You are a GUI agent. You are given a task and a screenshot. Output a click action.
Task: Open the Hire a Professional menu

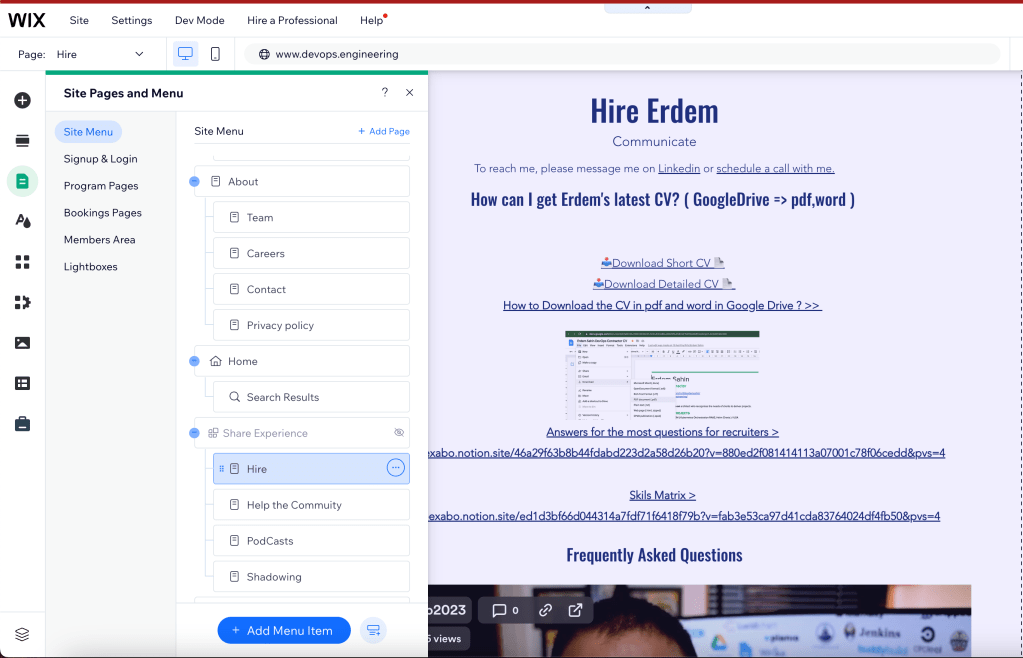pos(292,20)
